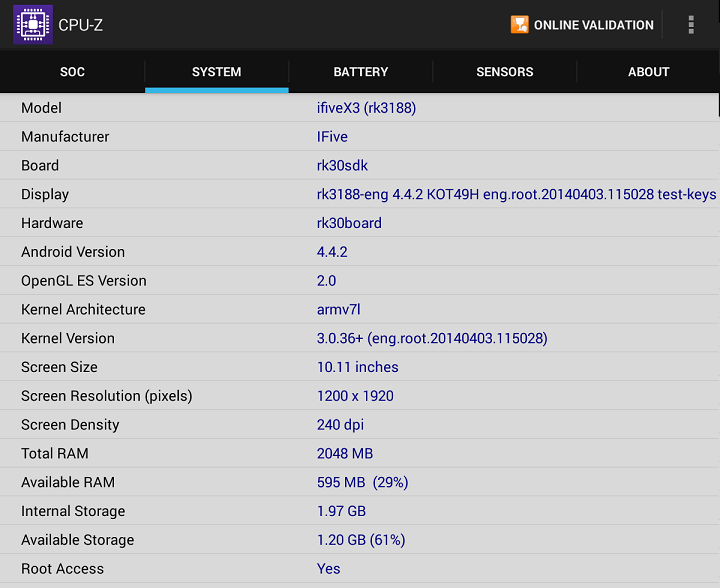Open the three-dot overflow menu
Viewport: 720px width, 588px height.
point(691,25)
